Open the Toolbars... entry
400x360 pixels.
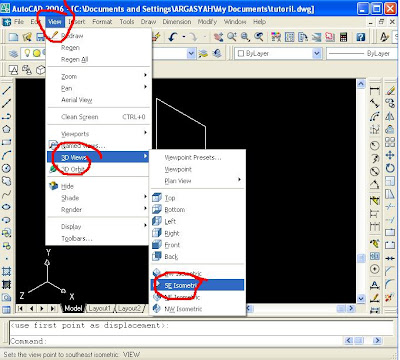click(x=77, y=239)
